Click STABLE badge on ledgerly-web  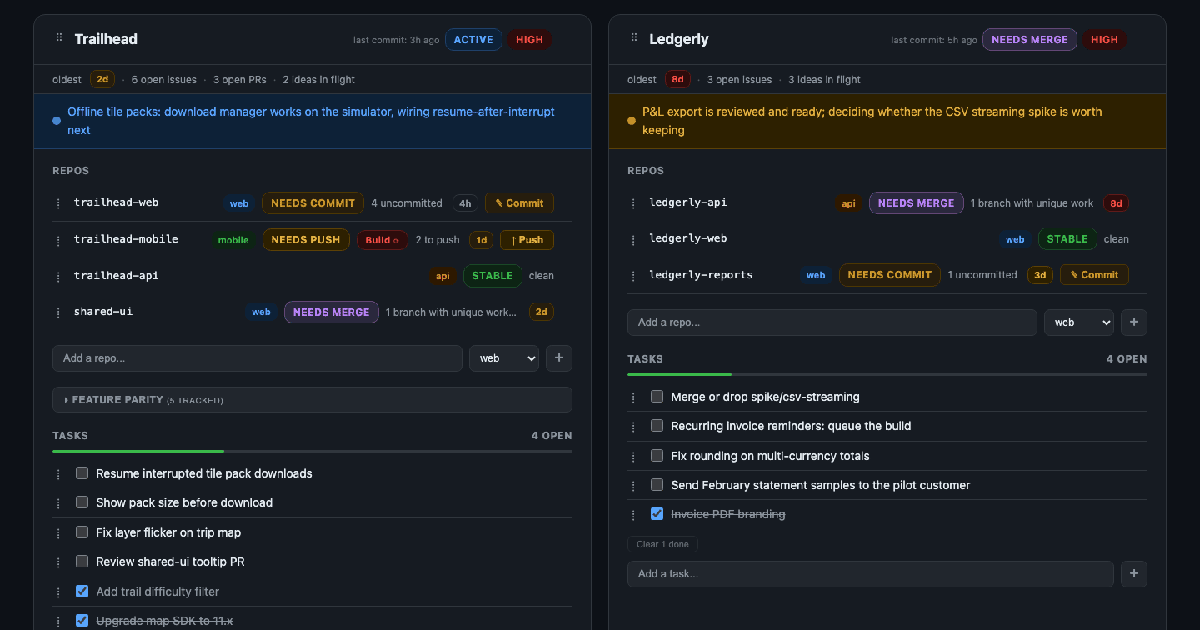pos(1067,239)
